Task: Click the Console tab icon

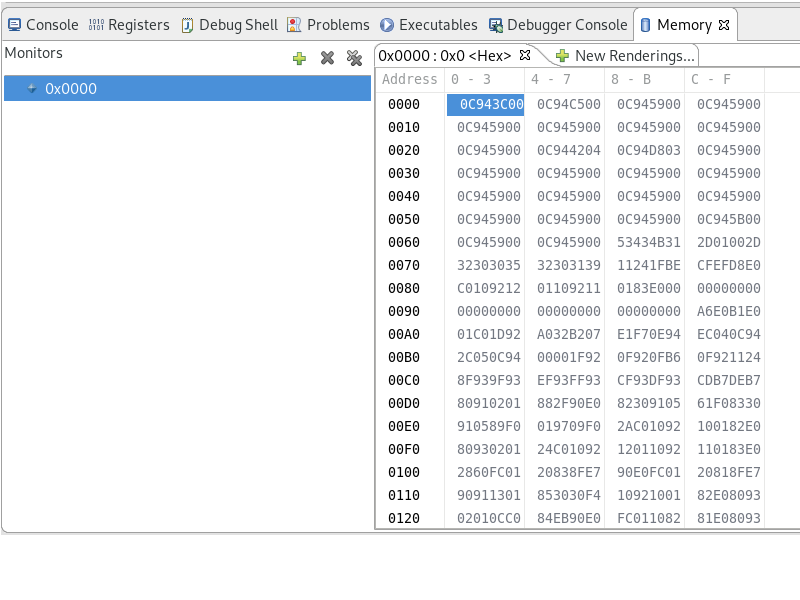Action: [14, 25]
